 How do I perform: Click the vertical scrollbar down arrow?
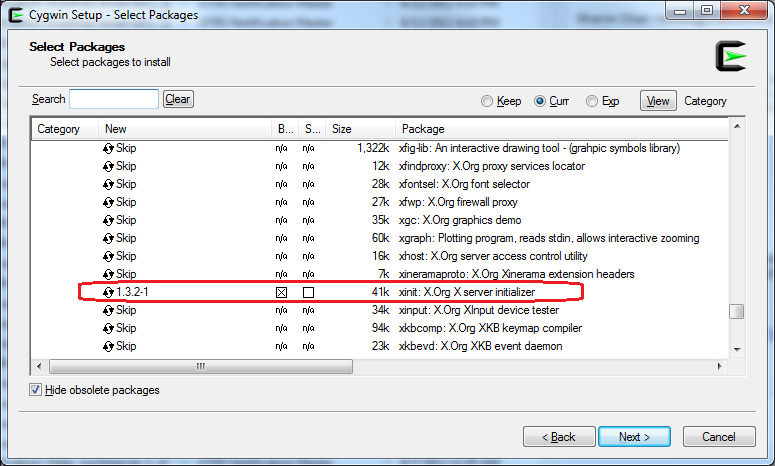coord(737,349)
